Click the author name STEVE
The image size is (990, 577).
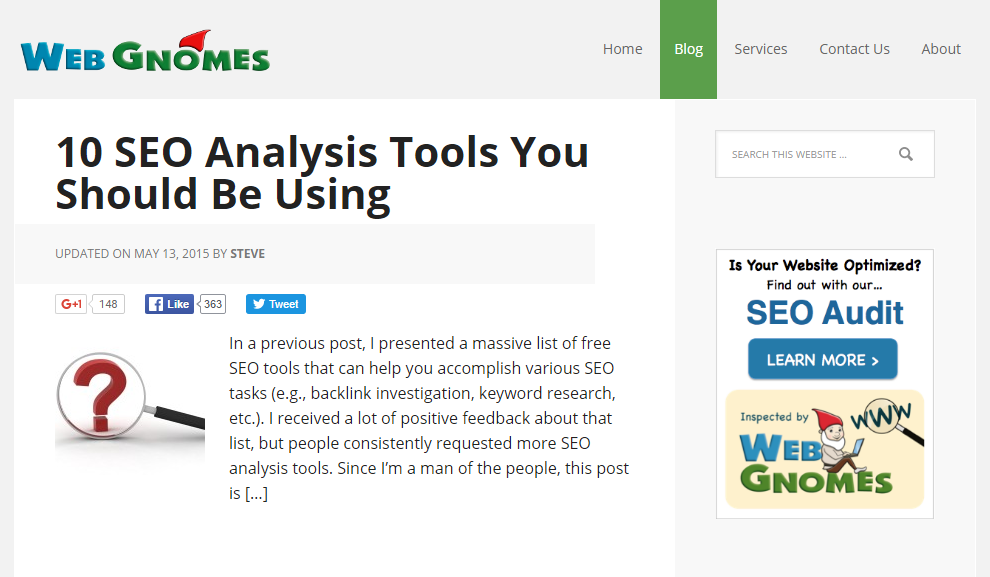[247, 254]
